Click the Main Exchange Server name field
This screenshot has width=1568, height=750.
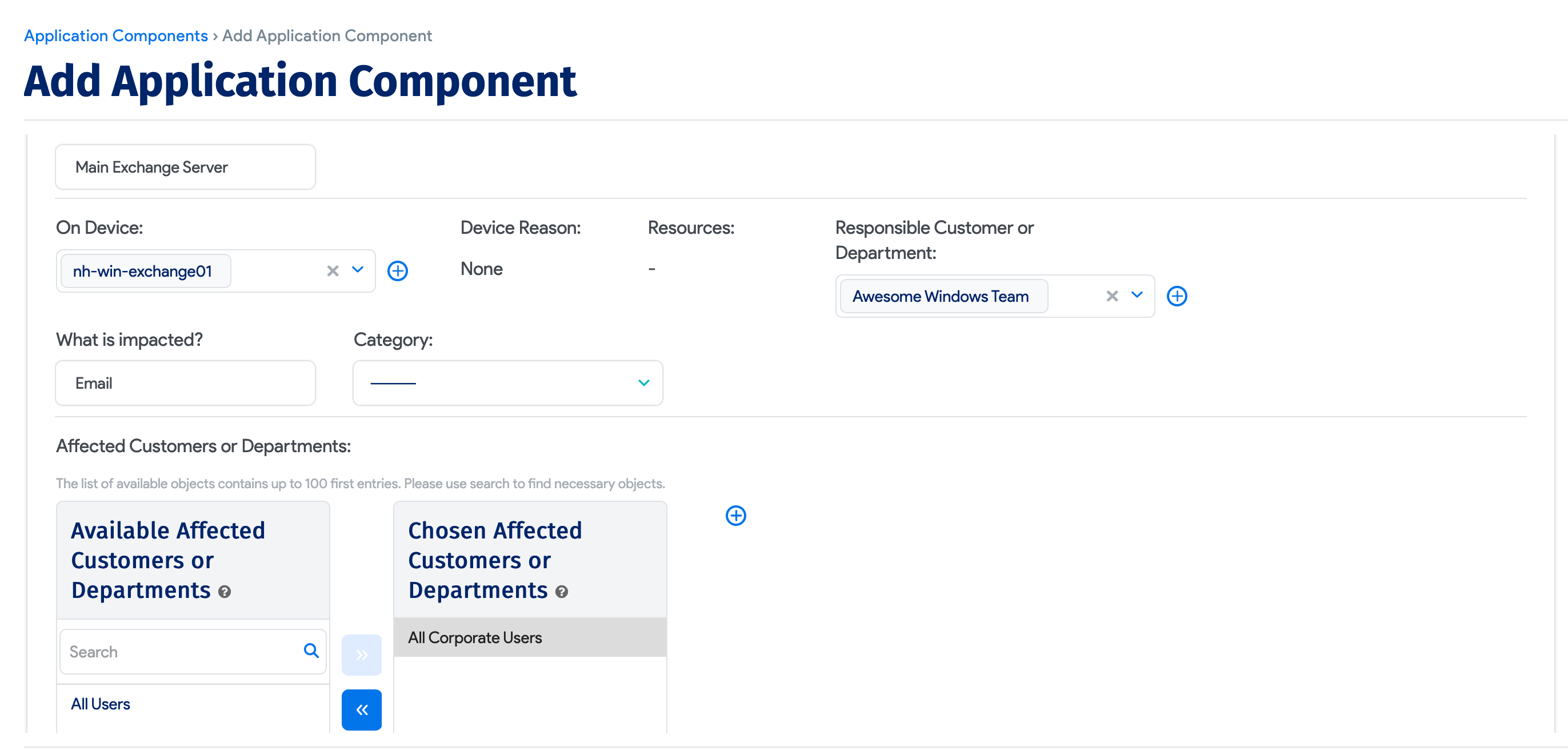185,167
